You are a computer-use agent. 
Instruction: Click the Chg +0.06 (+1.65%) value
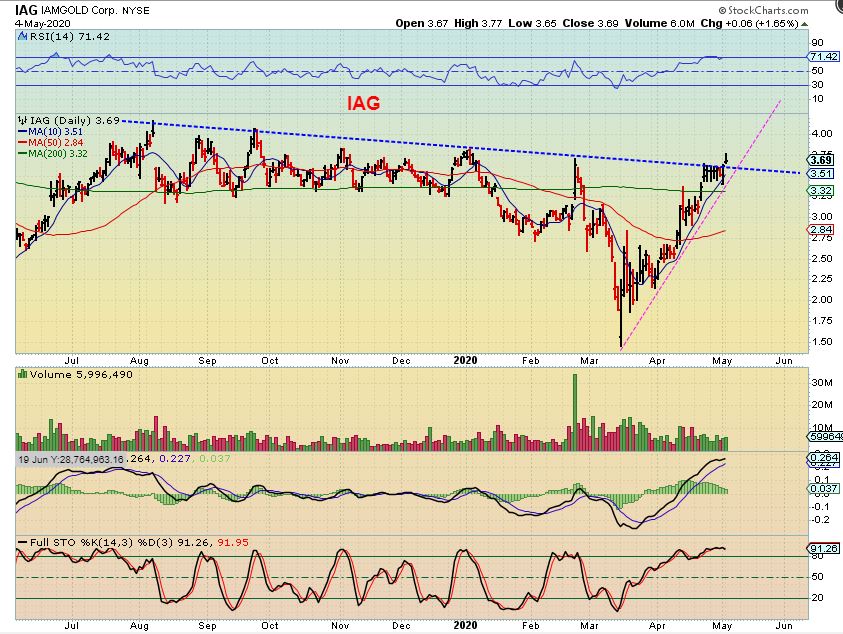click(749, 24)
